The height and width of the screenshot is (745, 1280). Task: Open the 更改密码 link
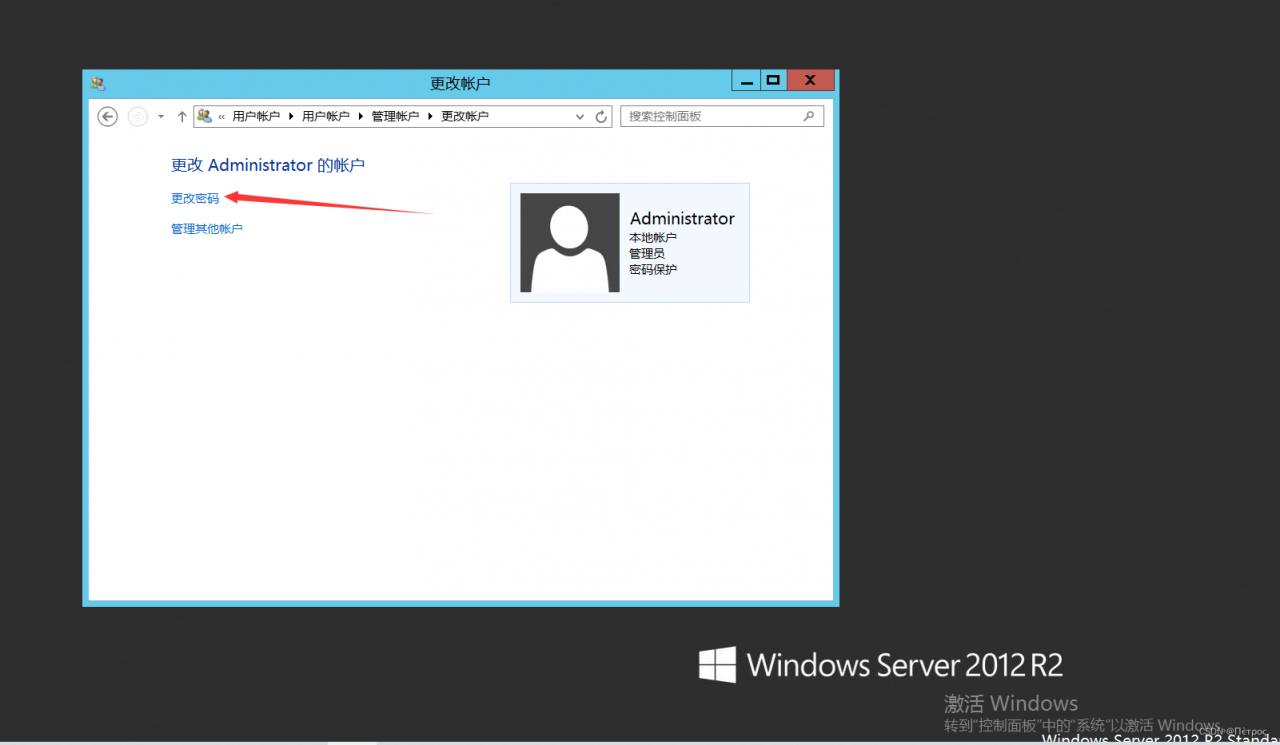point(195,199)
